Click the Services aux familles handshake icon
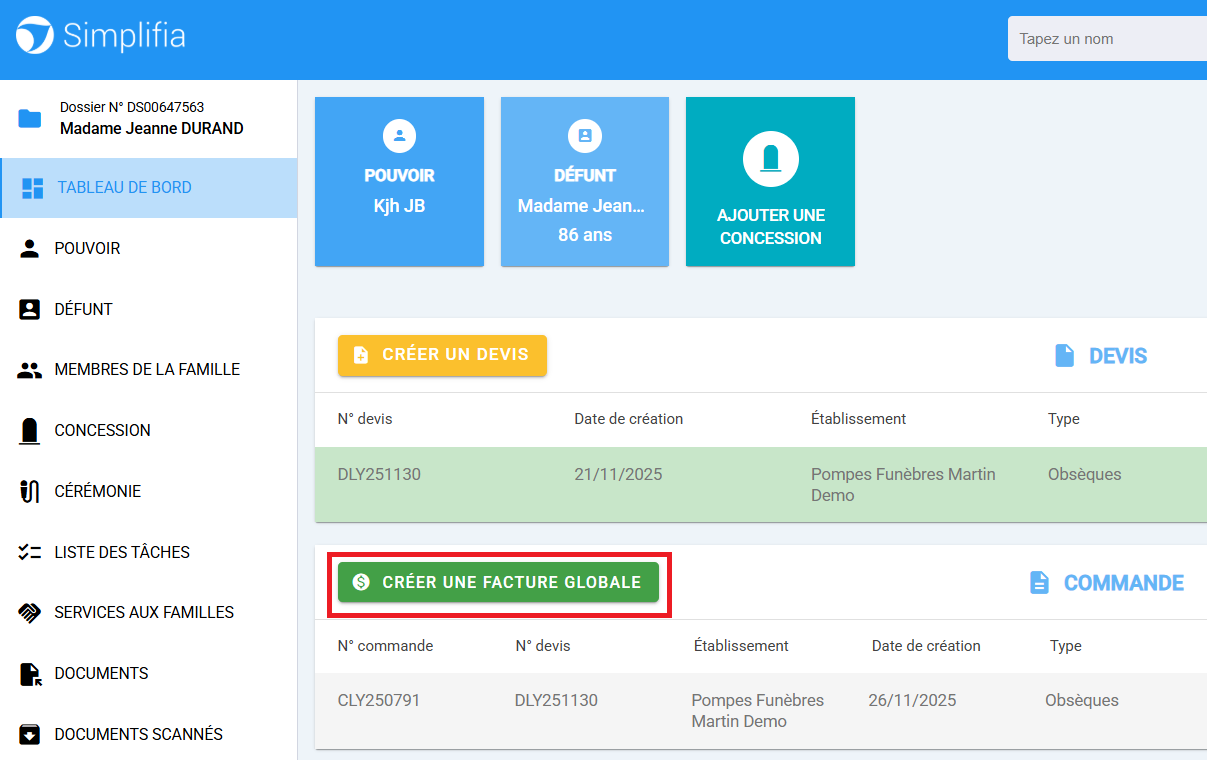Screen dimensions: 1207x760 [30, 613]
